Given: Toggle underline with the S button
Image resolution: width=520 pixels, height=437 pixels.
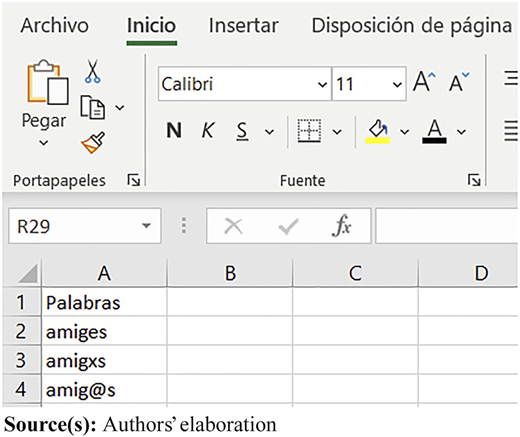Looking at the screenshot, I should click(242, 131).
